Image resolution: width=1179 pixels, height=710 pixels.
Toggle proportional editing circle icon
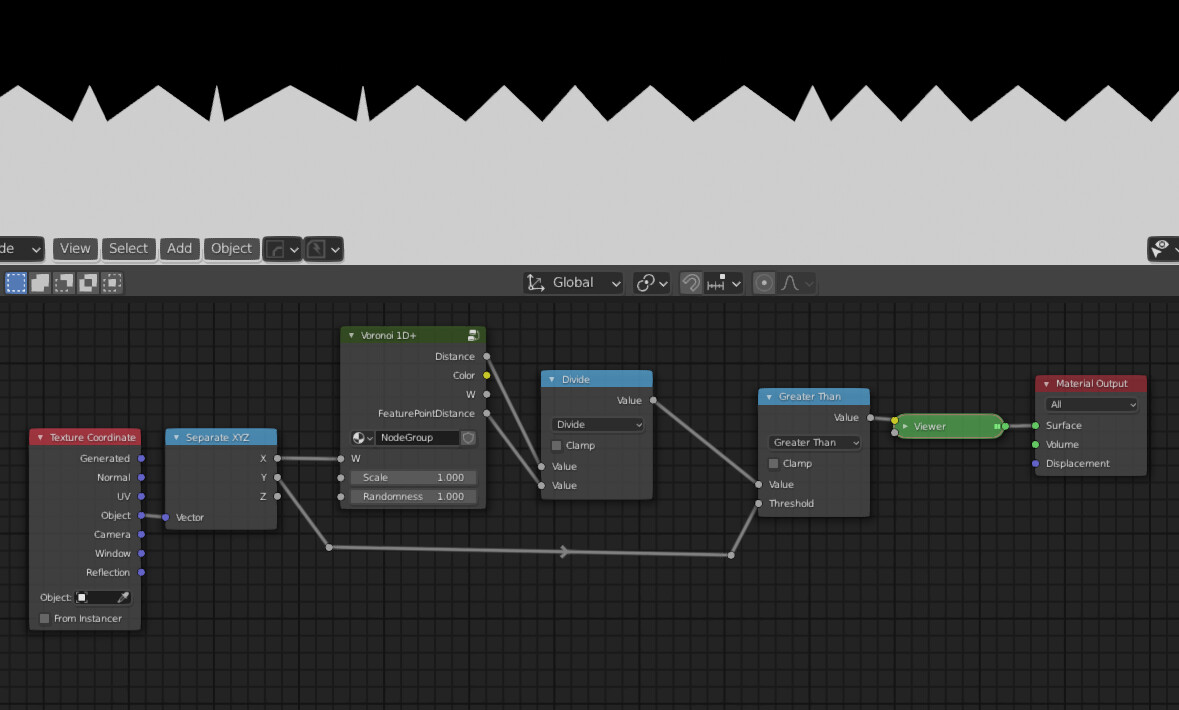point(763,283)
